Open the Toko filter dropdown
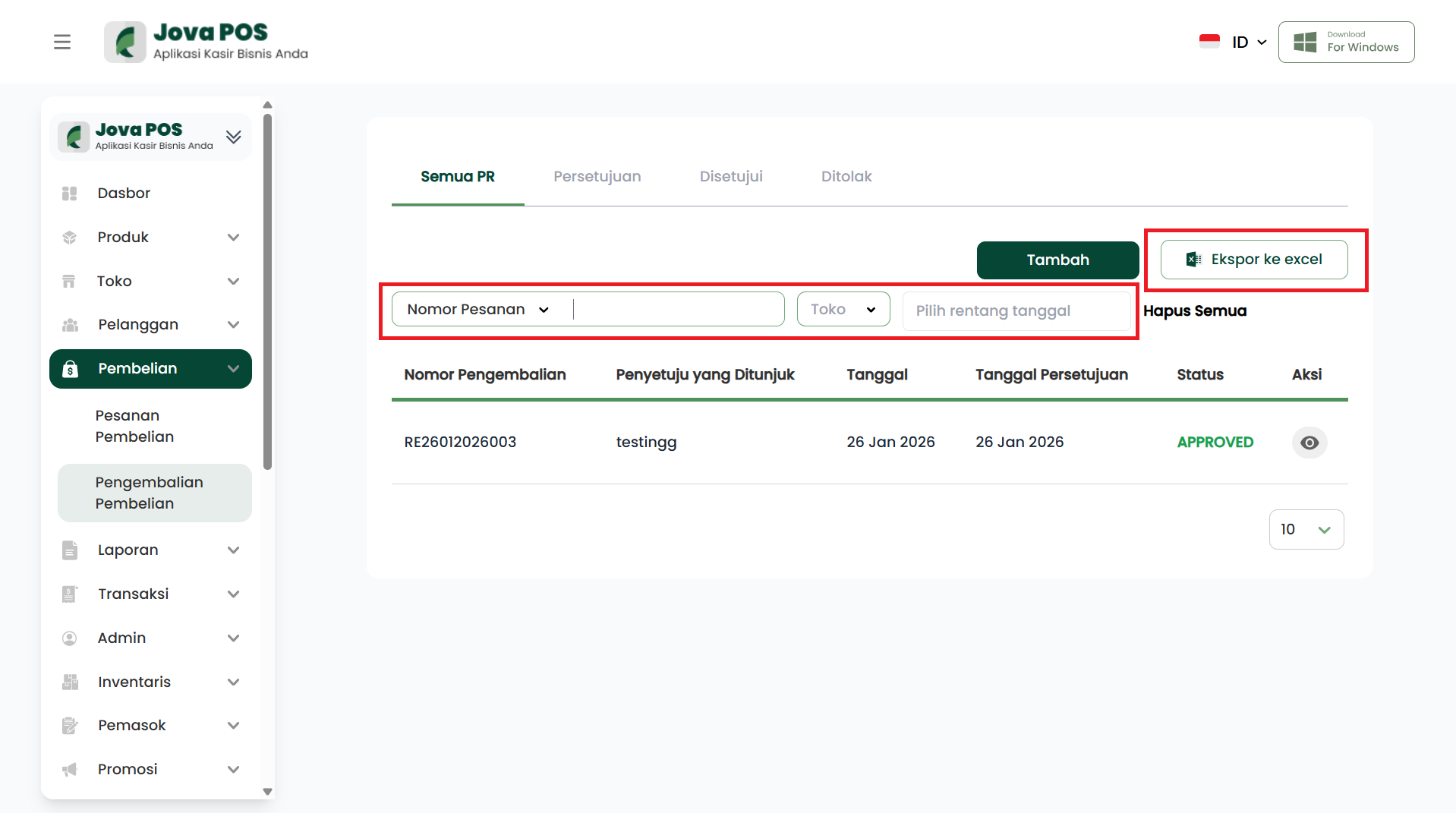This screenshot has height=813, width=1456. click(x=843, y=310)
